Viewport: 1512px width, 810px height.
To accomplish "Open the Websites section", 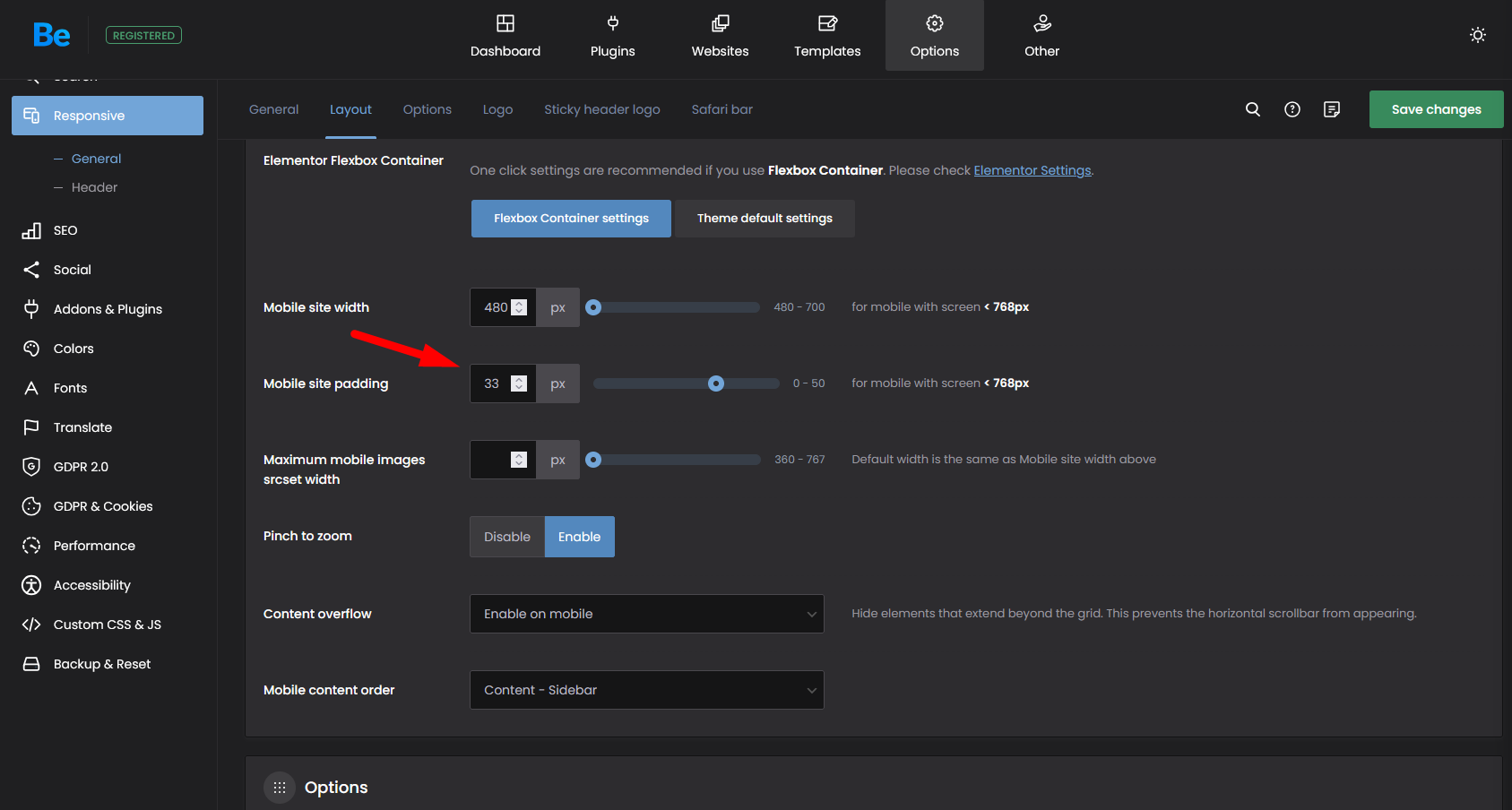I will click(x=720, y=36).
